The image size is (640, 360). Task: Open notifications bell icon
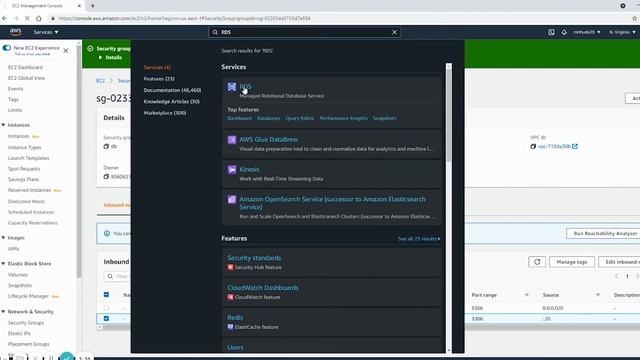(564, 32)
